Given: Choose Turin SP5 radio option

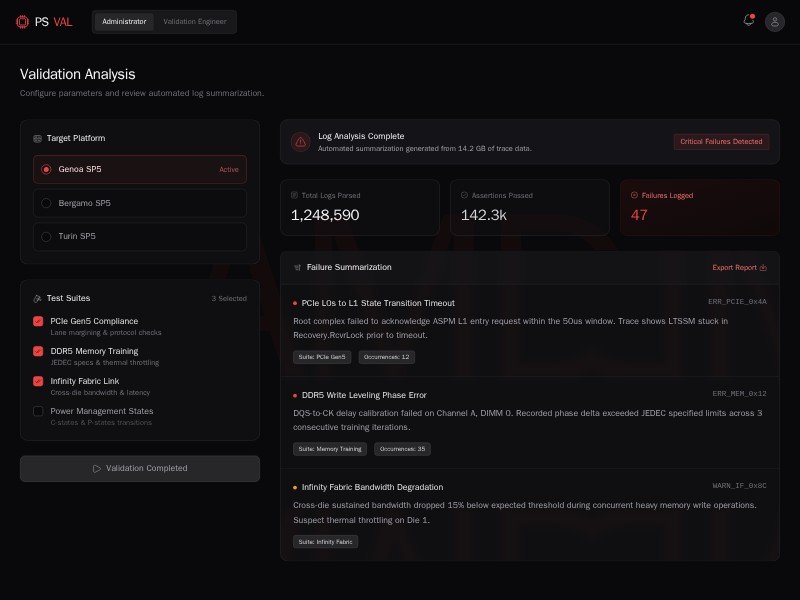Looking at the screenshot, I should pyautogui.click(x=46, y=237).
